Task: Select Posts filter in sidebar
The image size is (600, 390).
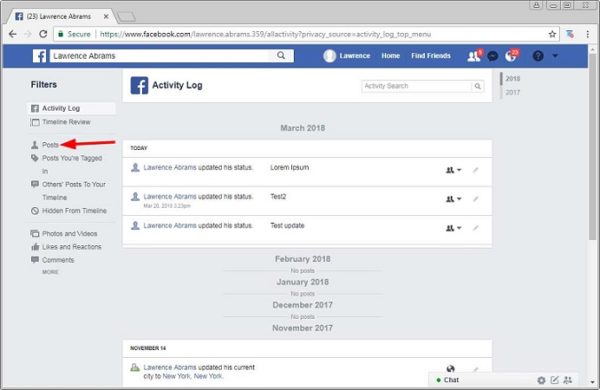Action: tap(50, 145)
